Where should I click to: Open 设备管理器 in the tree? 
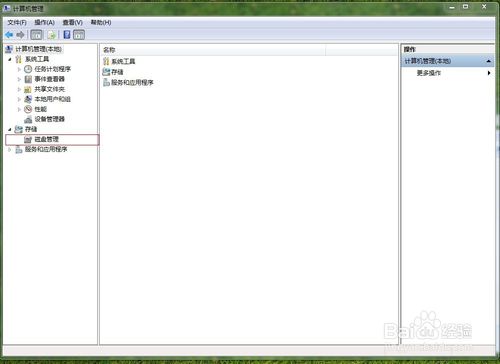49,119
